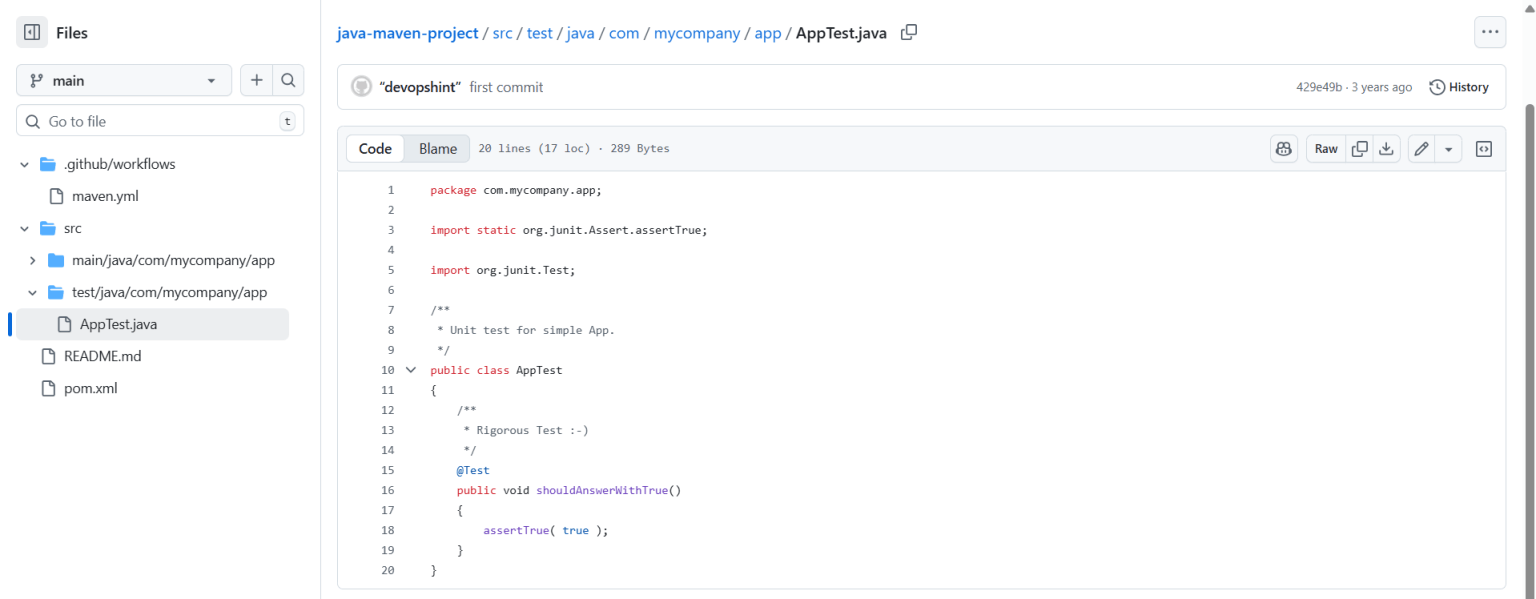Viewport: 1536px width, 599px height.
Task: Open the more options kebab menu
Action: (1490, 31)
